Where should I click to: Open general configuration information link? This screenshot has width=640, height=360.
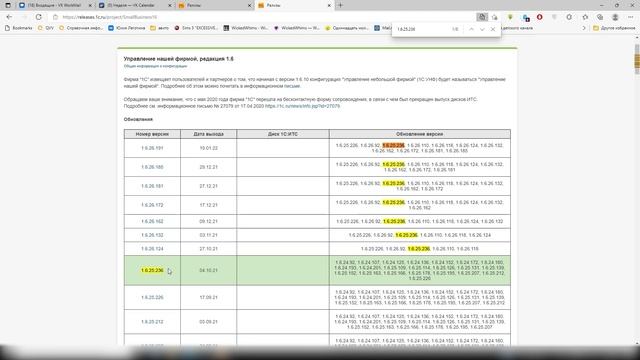[x=155, y=66]
